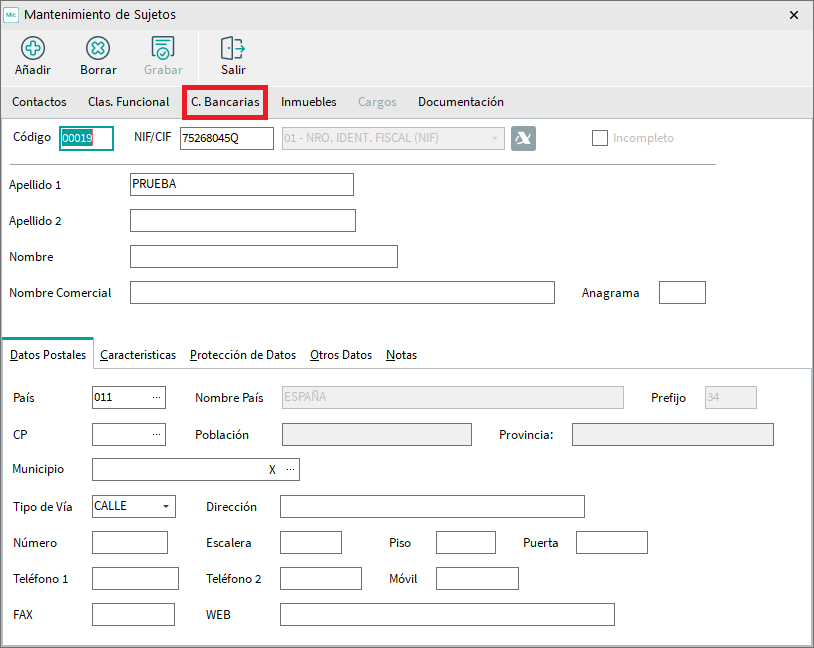
Task: Open the Contactos menu item
Action: click(39, 102)
